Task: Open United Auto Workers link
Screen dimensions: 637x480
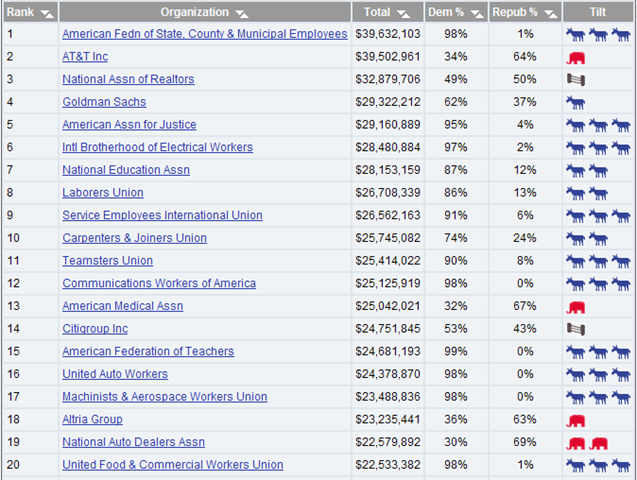Action: point(115,374)
